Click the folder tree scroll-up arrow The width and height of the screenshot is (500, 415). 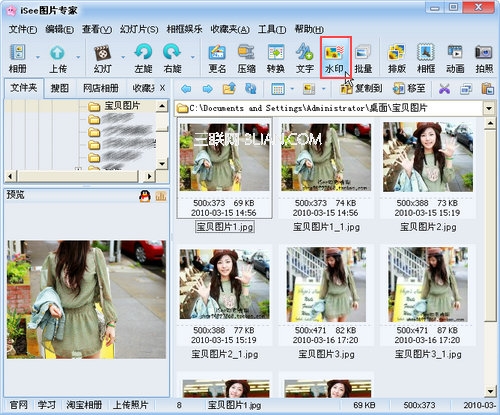[x=162, y=106]
